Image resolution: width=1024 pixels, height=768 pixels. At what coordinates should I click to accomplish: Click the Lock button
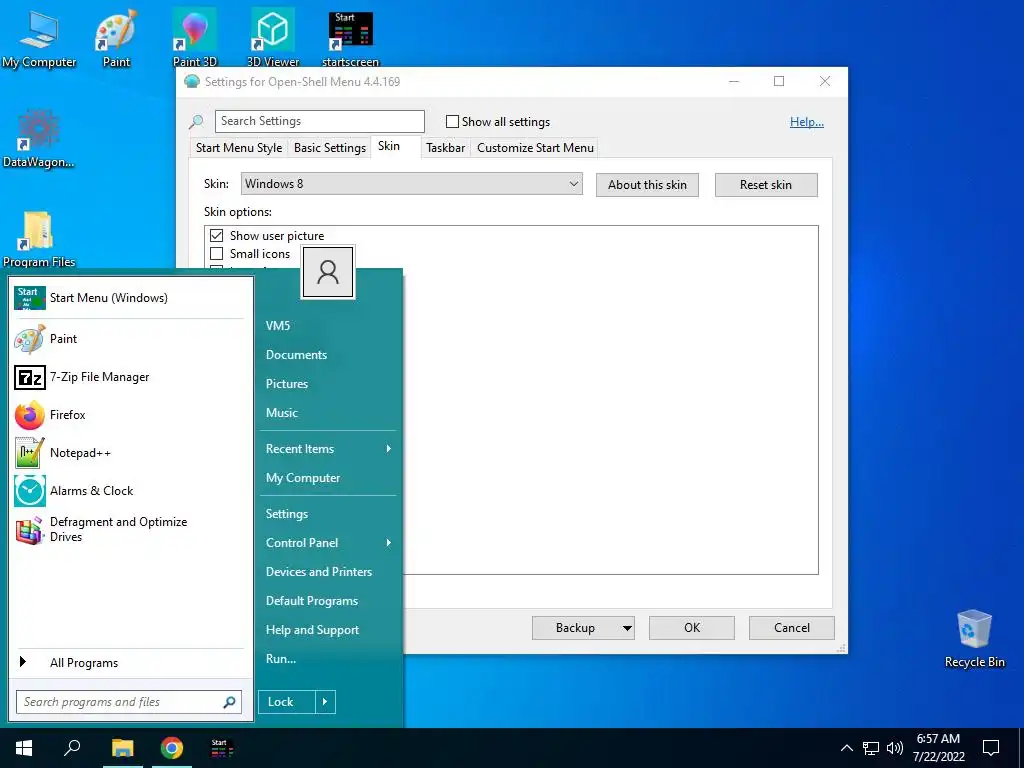pos(287,702)
